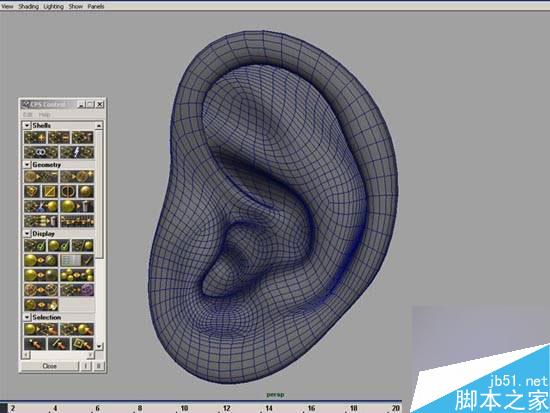Viewport: 550px width, 413px height.
Task: Click the Display wireframe cubes eye icon
Action: point(41,290)
